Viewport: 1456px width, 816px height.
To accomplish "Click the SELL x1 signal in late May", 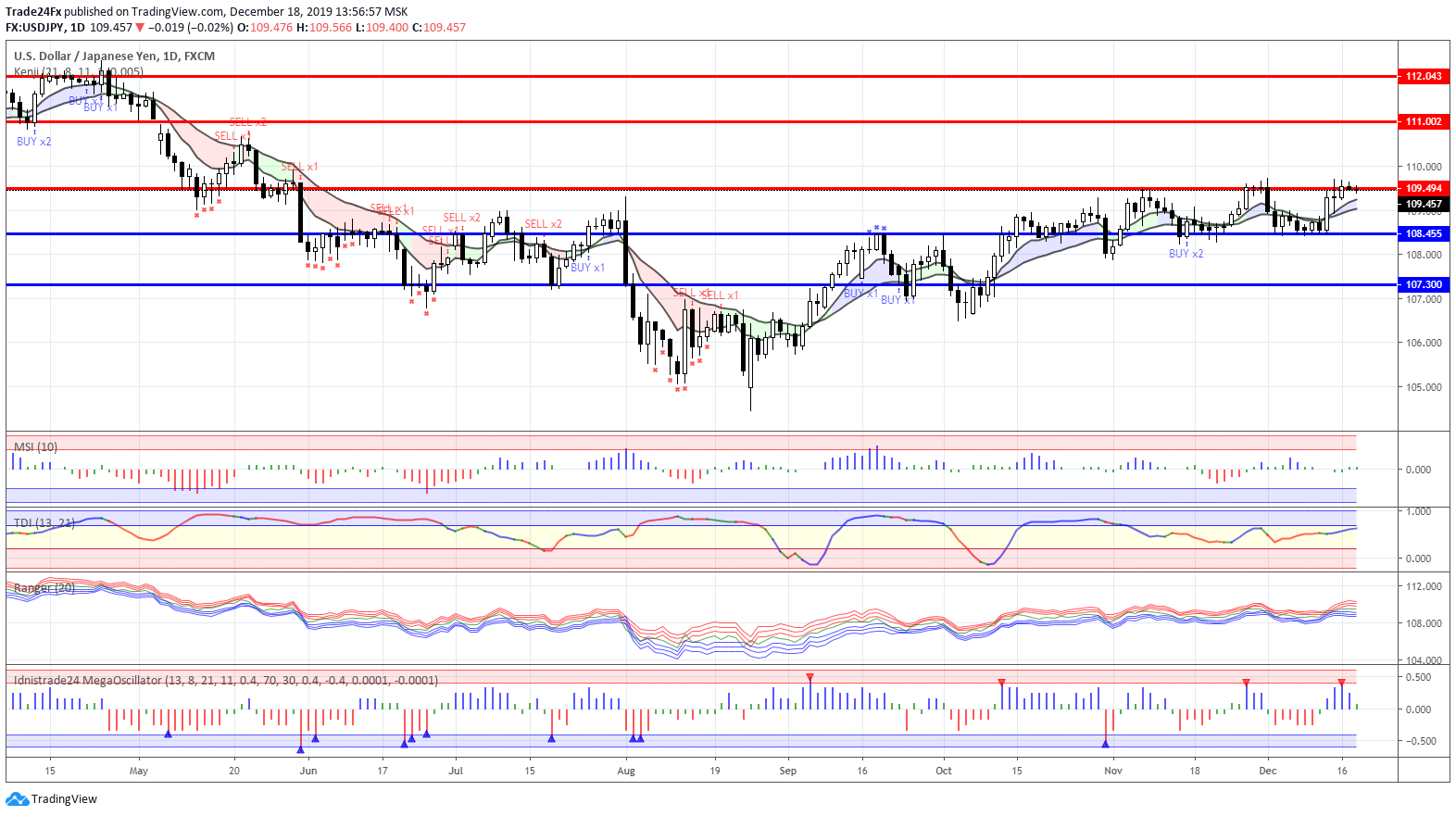I will click(x=299, y=167).
